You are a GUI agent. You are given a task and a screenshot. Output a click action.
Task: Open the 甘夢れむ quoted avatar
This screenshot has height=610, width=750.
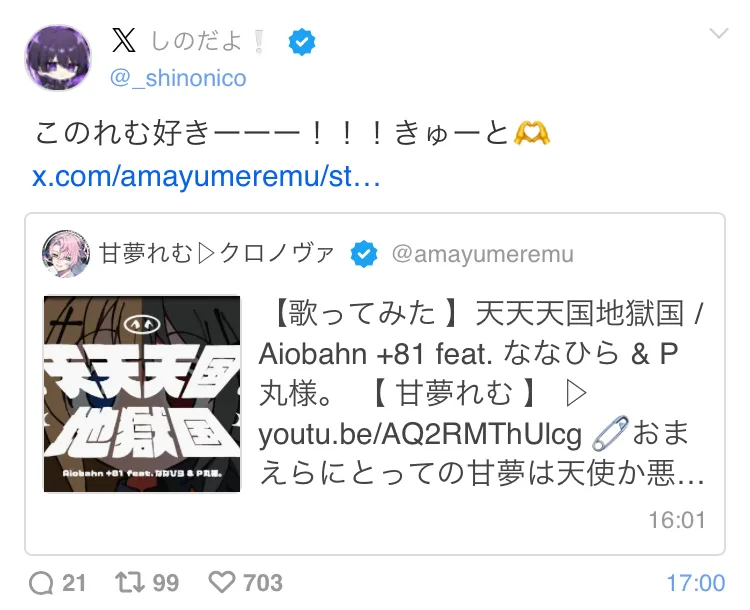click(66, 254)
